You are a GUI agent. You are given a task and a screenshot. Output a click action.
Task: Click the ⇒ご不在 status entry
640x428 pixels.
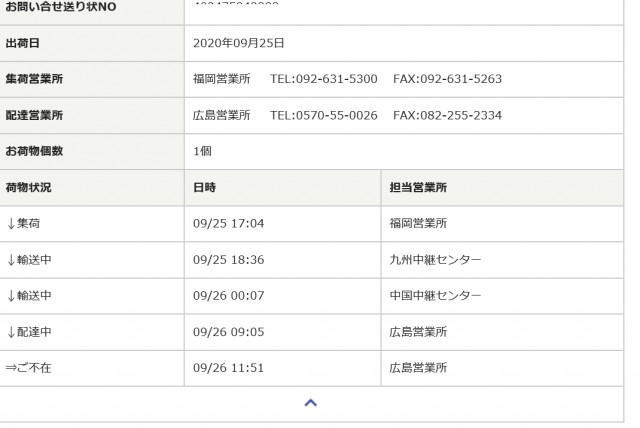tap(29, 368)
